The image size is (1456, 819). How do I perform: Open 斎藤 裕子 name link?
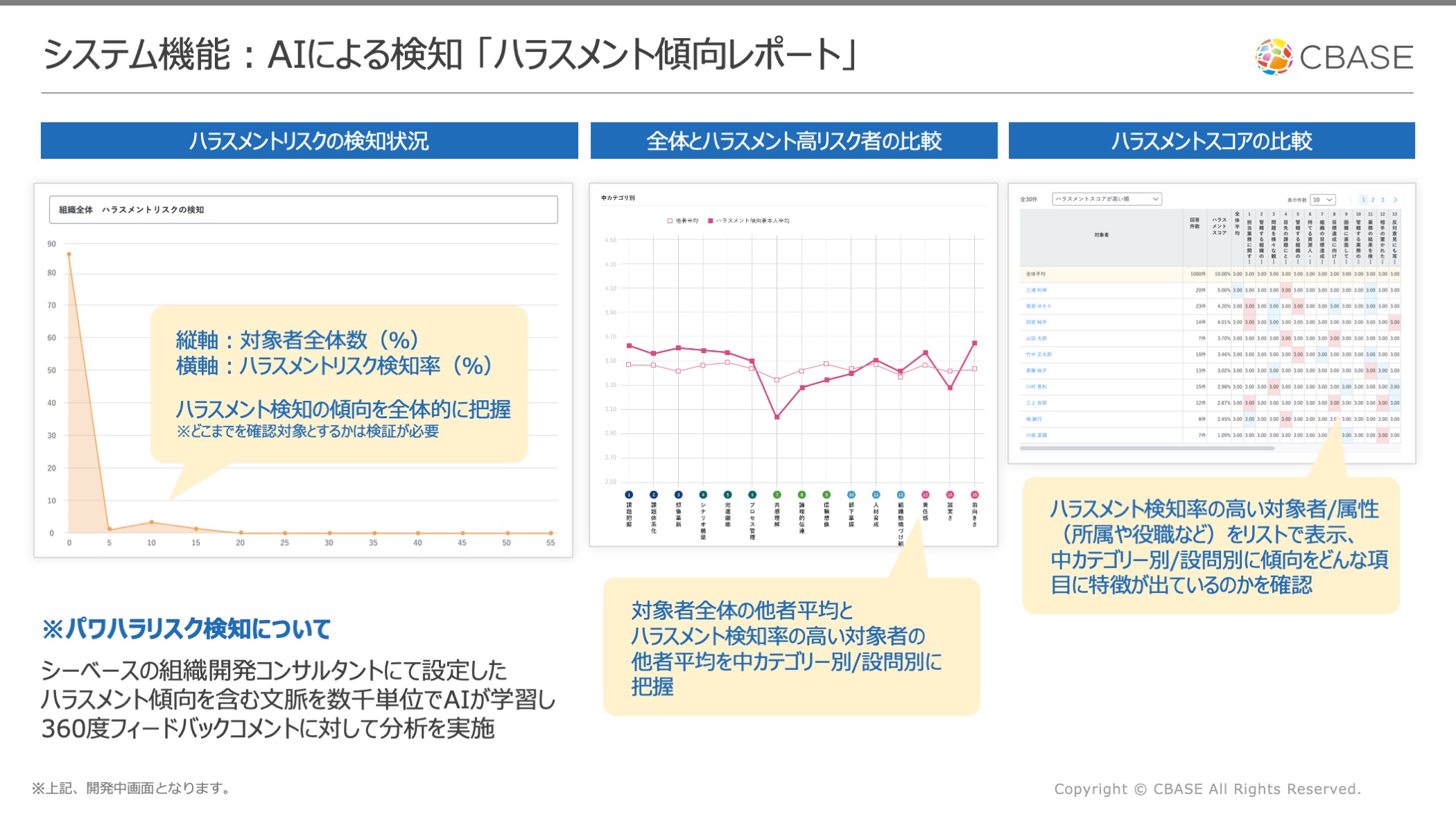click(x=1037, y=370)
